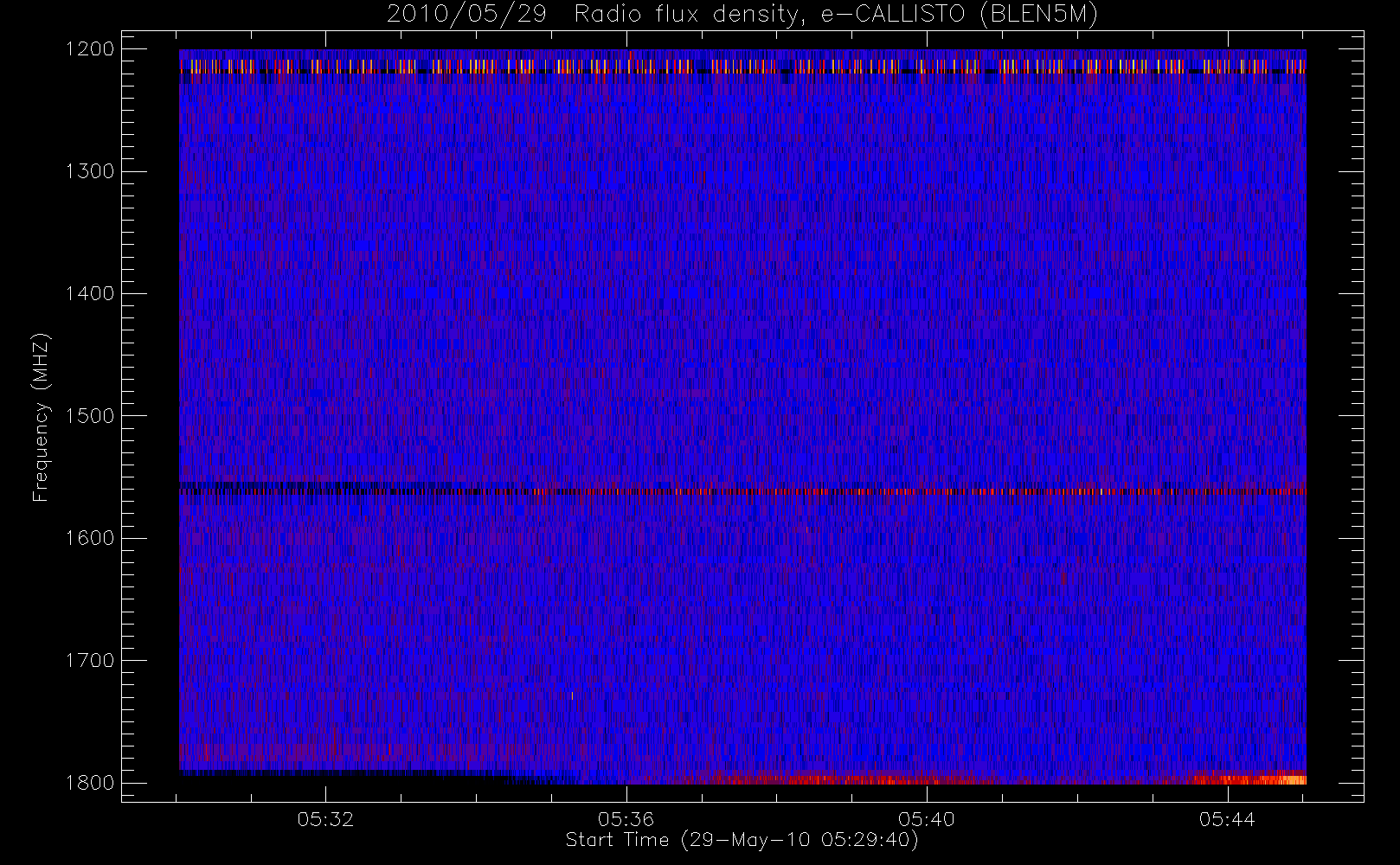Click the 05:44 time tick label
Viewport: 1400px width, 865px height.
pyautogui.click(x=1227, y=819)
